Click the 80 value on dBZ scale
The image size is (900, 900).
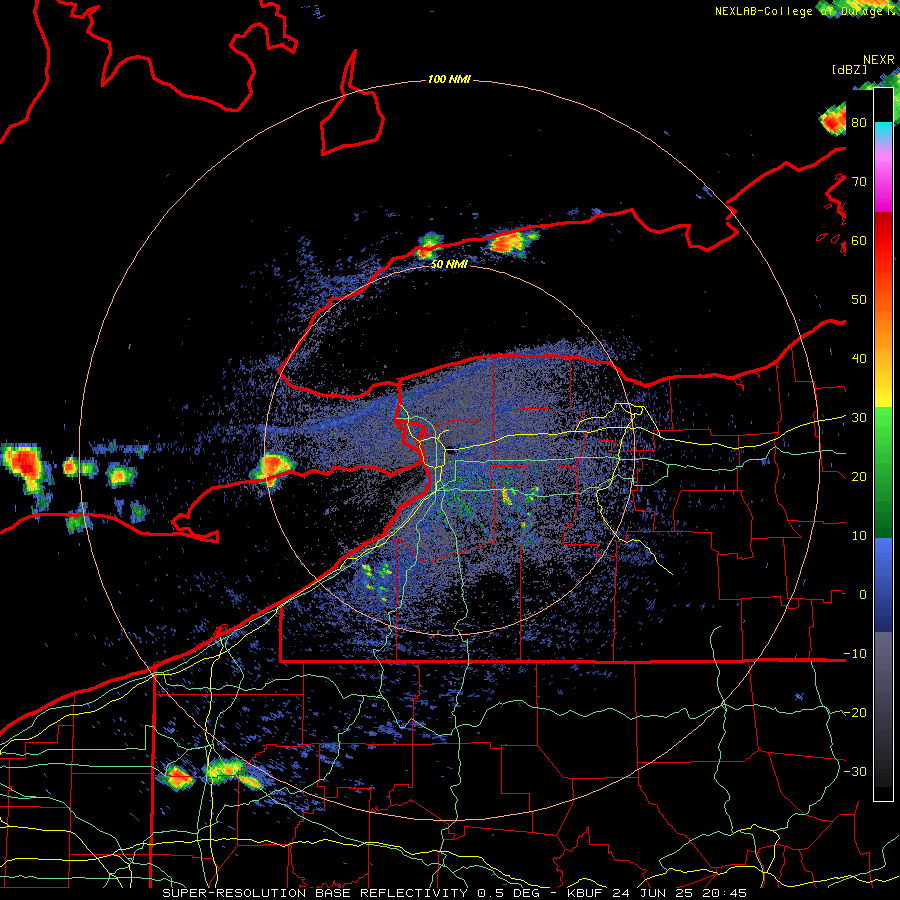tap(859, 123)
